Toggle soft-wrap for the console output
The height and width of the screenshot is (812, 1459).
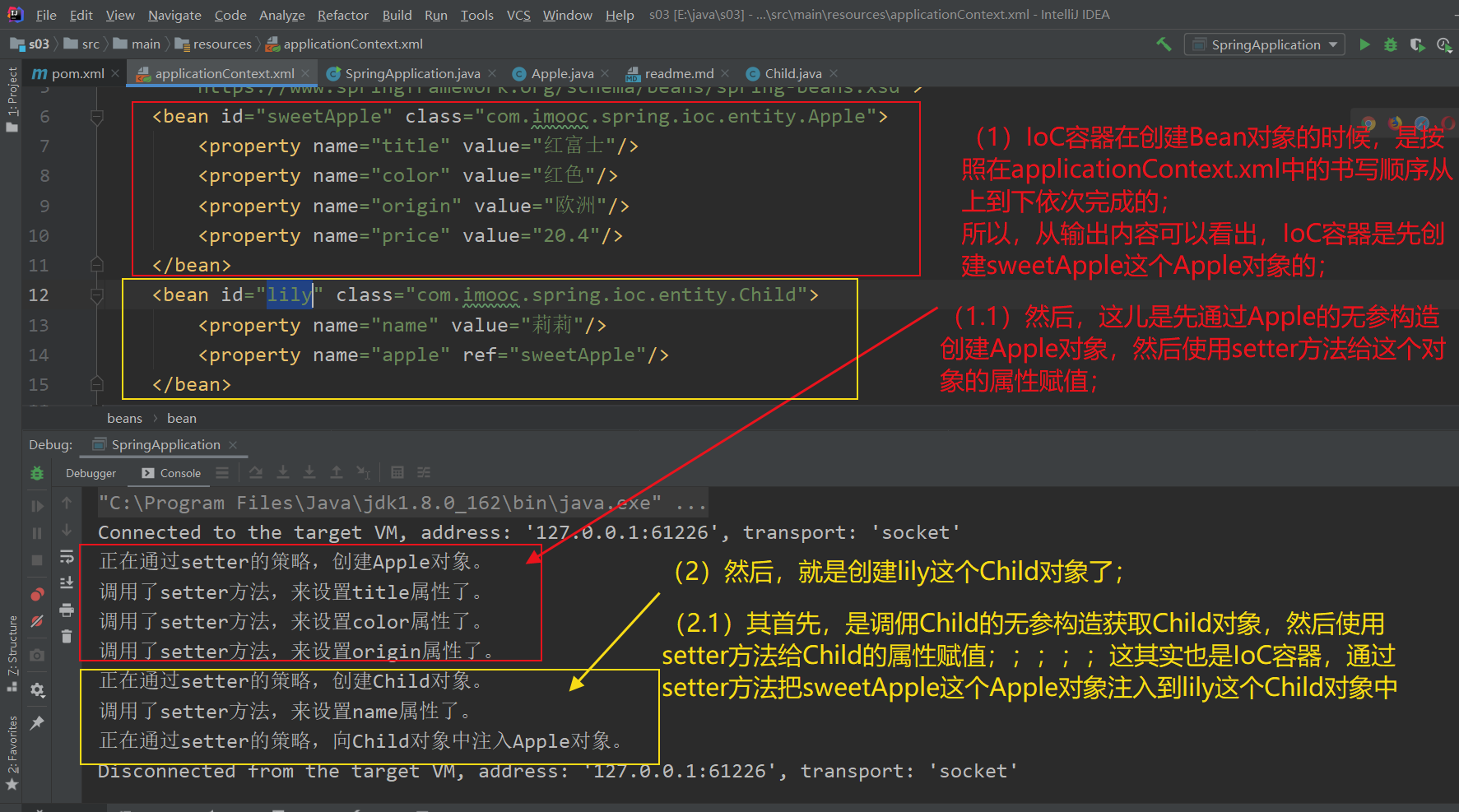(x=67, y=557)
